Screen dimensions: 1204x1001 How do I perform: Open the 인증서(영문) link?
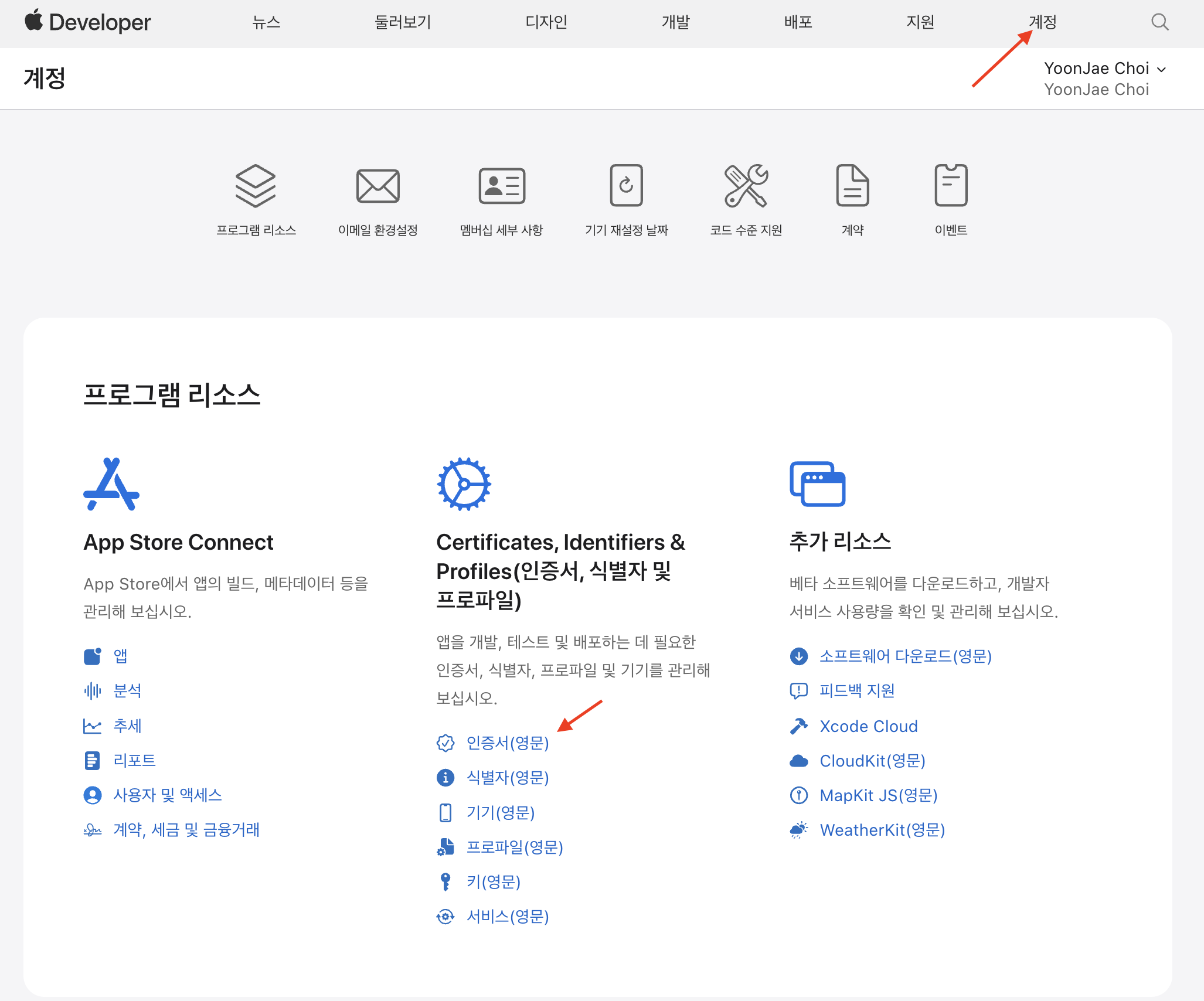click(507, 743)
